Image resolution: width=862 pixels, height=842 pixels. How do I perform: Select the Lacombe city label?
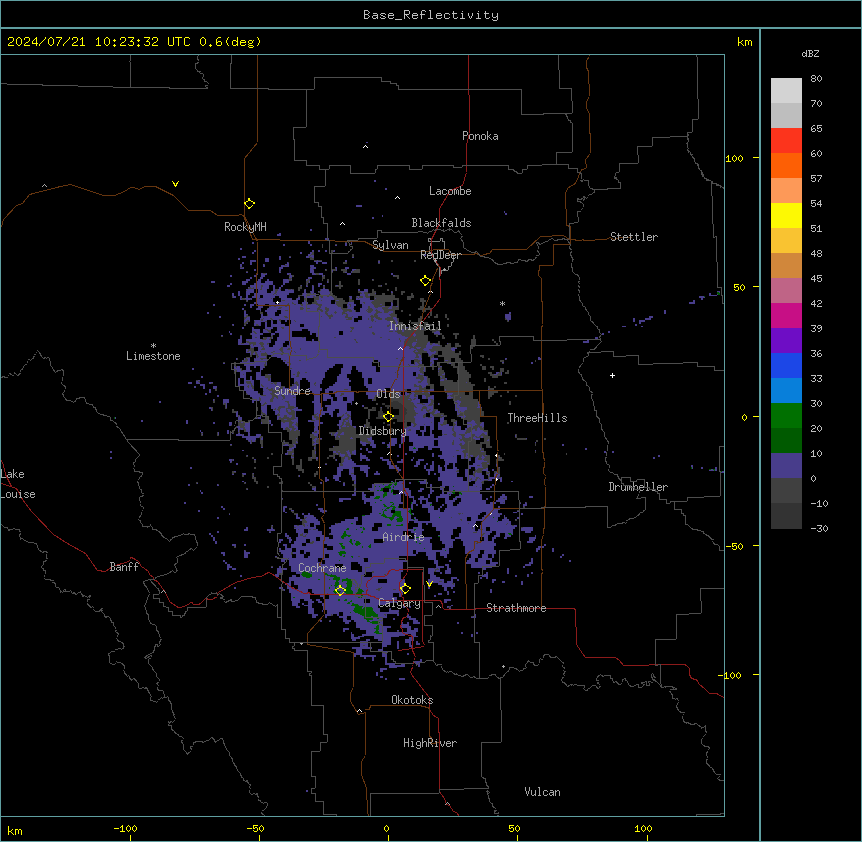pos(450,191)
